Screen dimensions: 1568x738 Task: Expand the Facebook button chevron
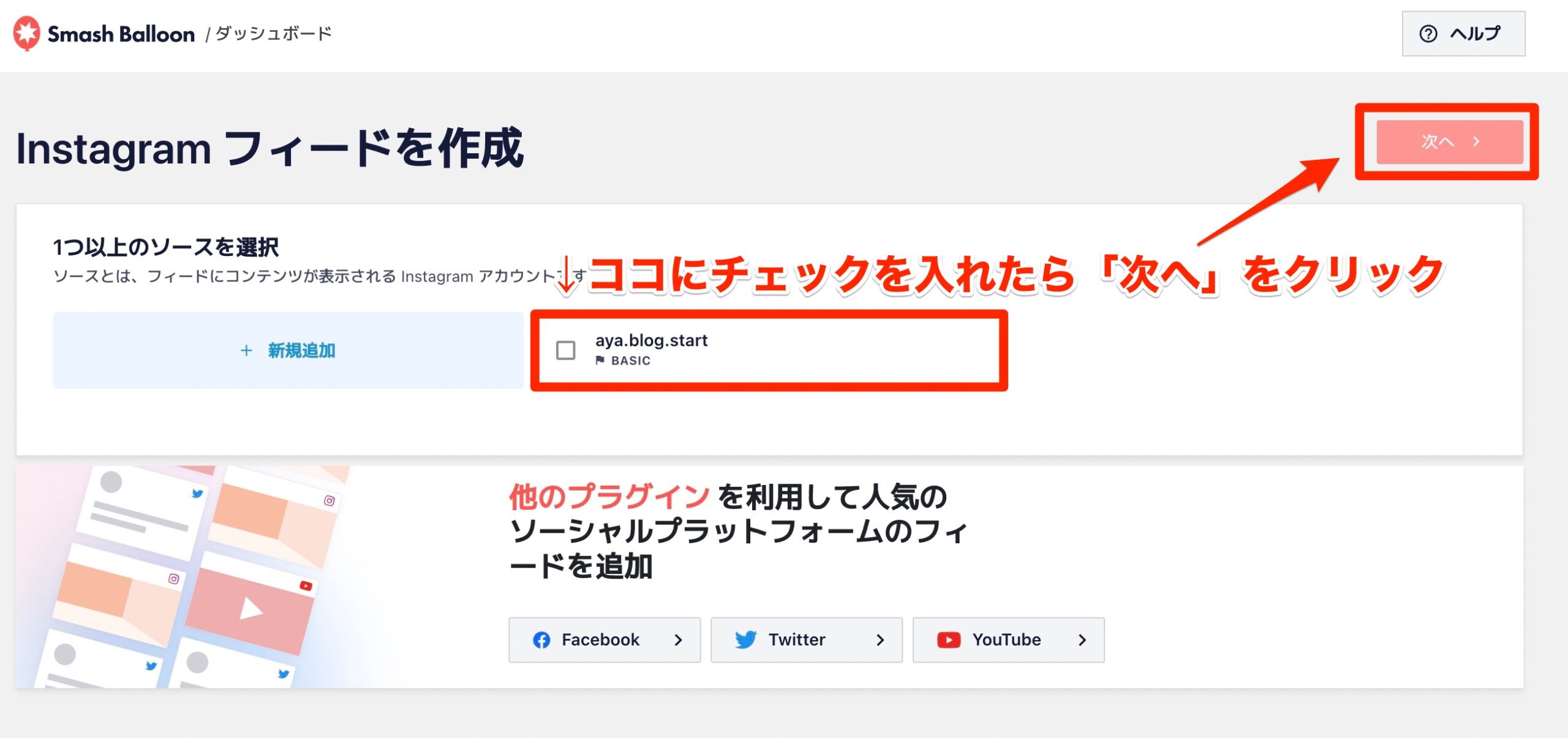tap(678, 640)
